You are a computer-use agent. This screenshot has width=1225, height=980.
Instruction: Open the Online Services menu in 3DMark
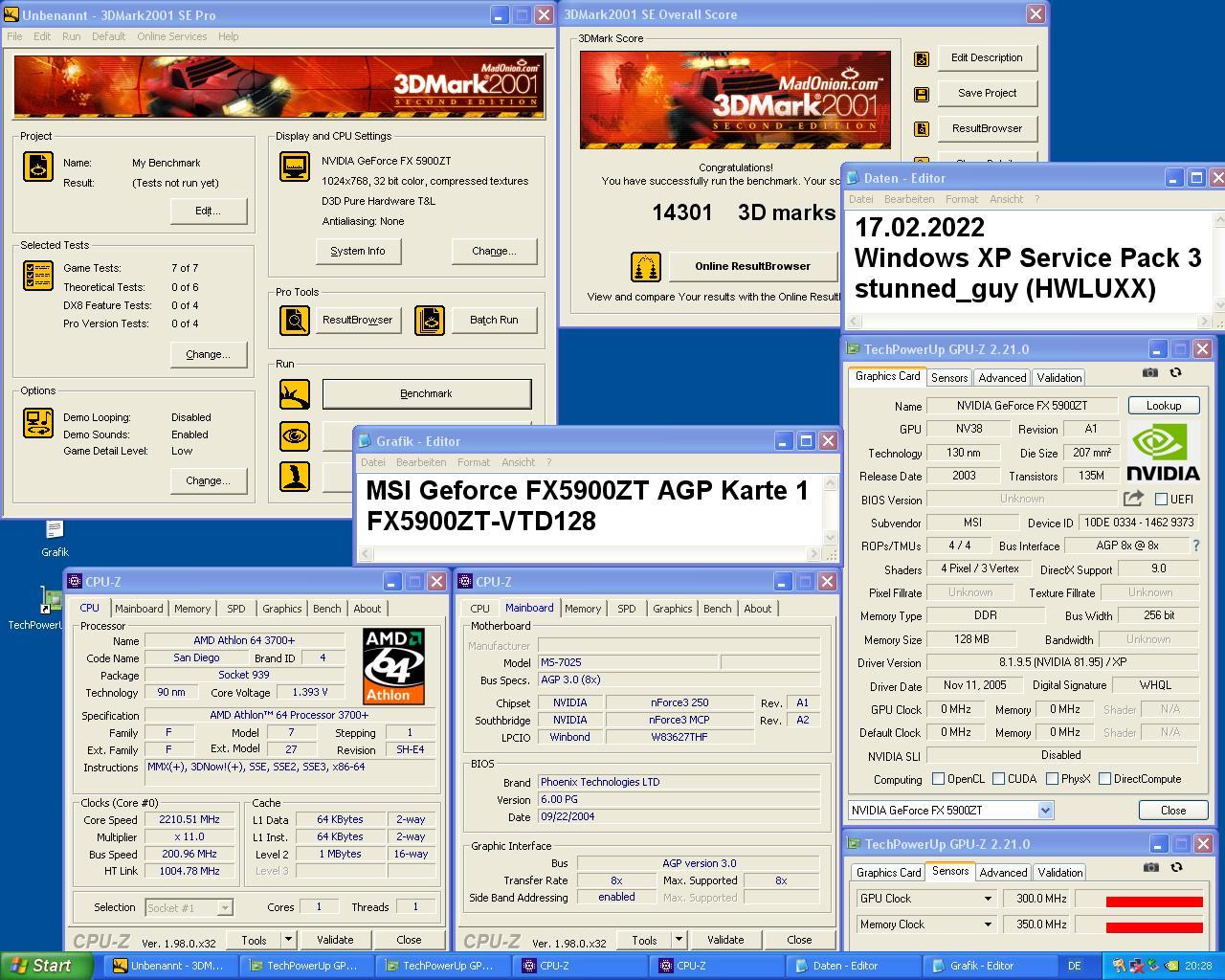[x=171, y=36]
